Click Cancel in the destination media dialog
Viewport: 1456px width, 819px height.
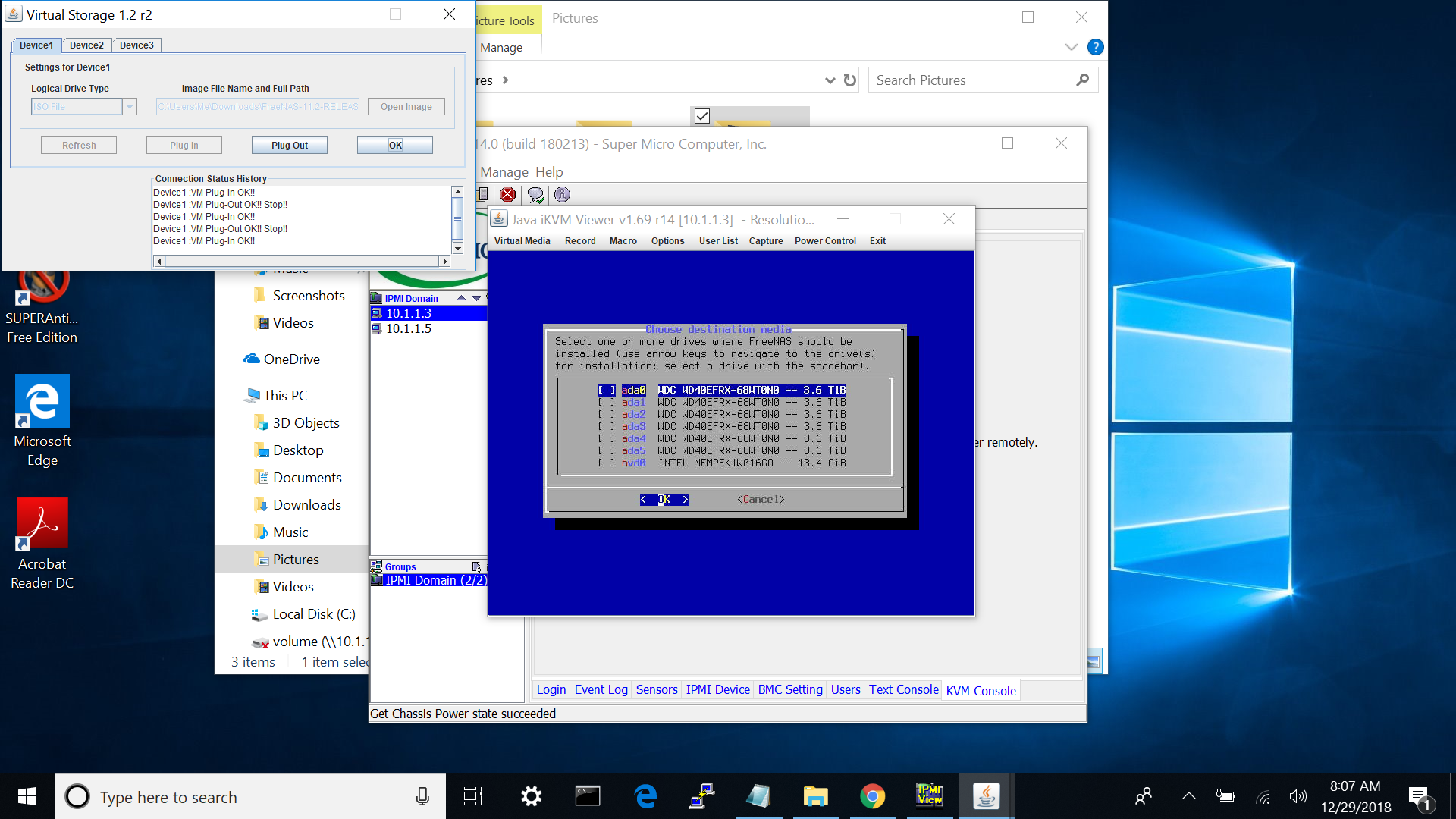point(761,500)
